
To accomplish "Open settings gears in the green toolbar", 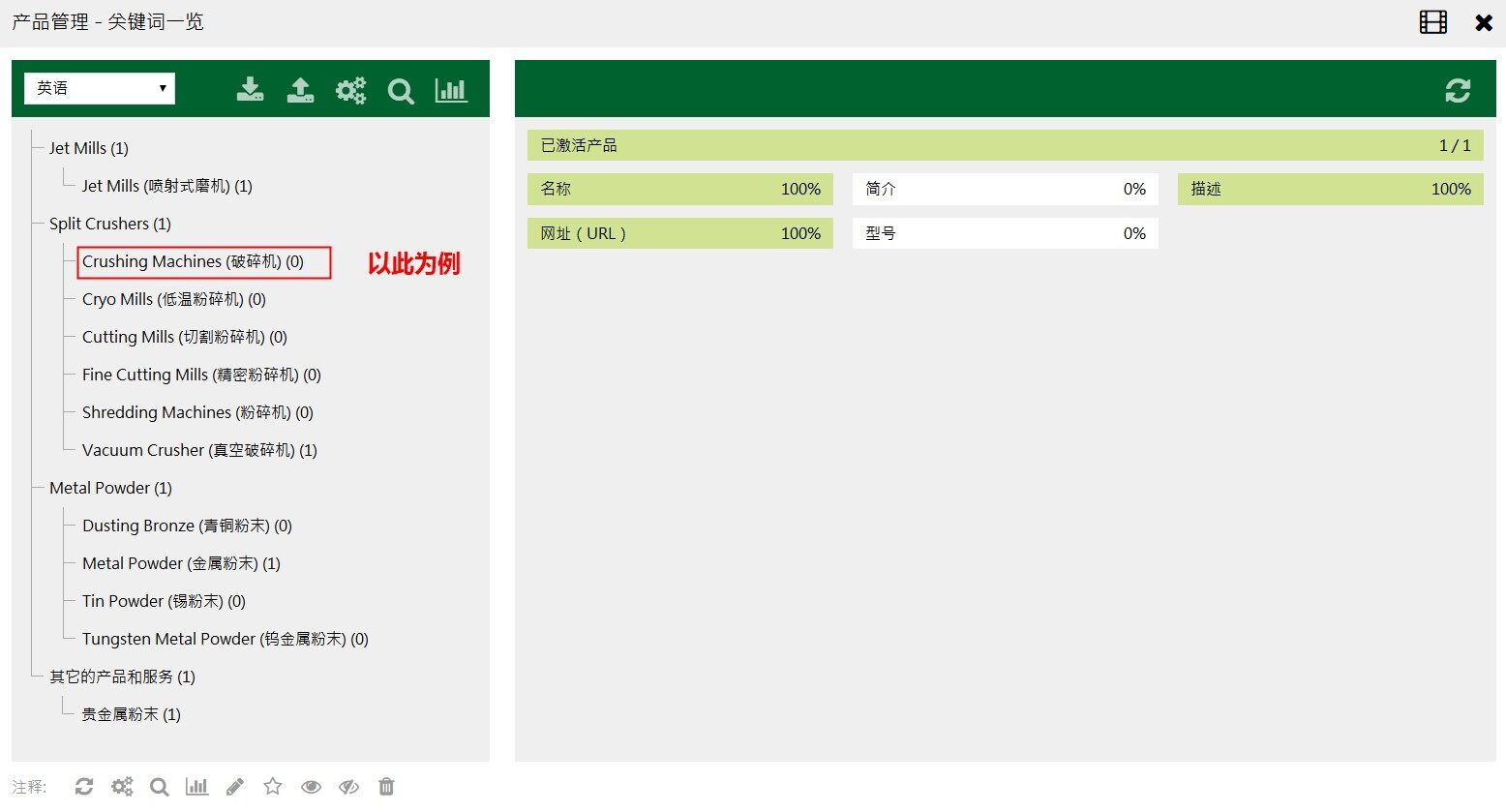I will point(350,90).
